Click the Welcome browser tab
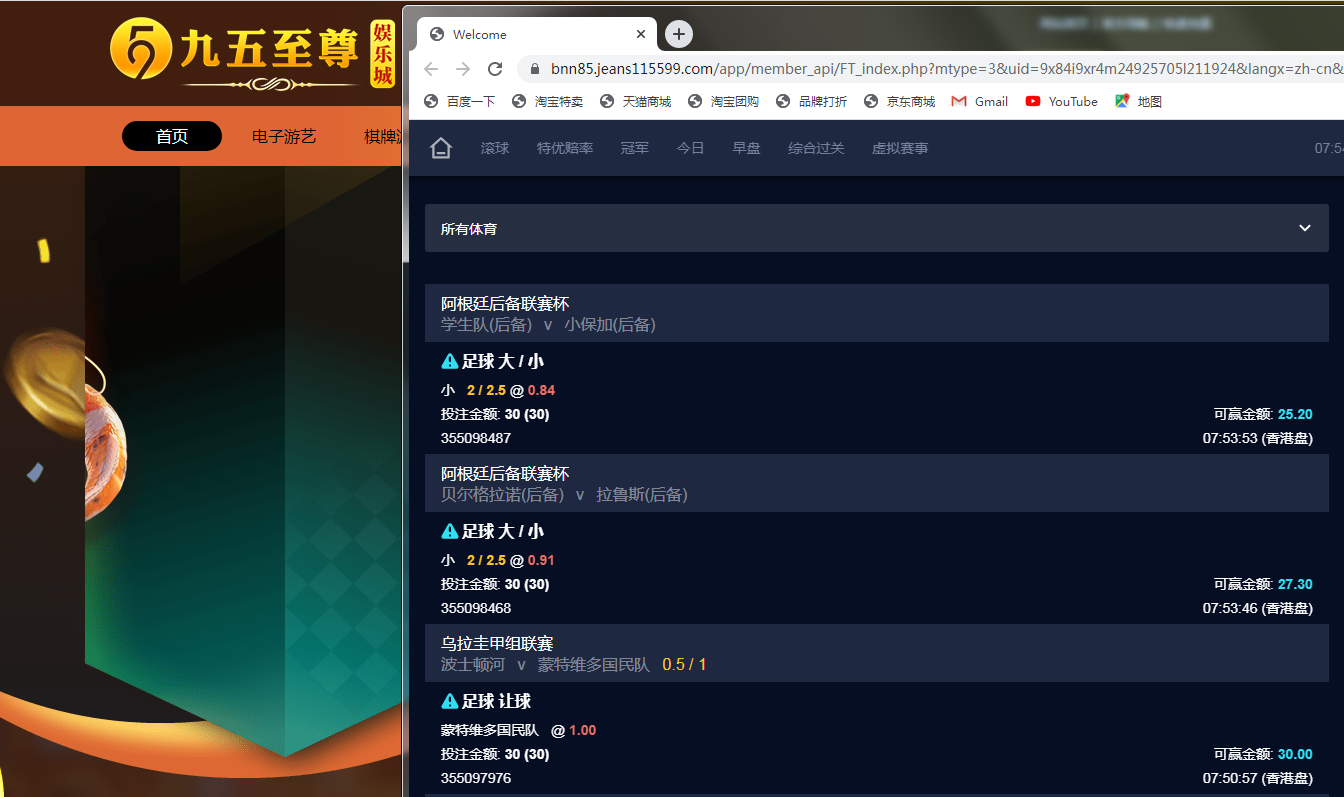 pyautogui.click(x=538, y=34)
